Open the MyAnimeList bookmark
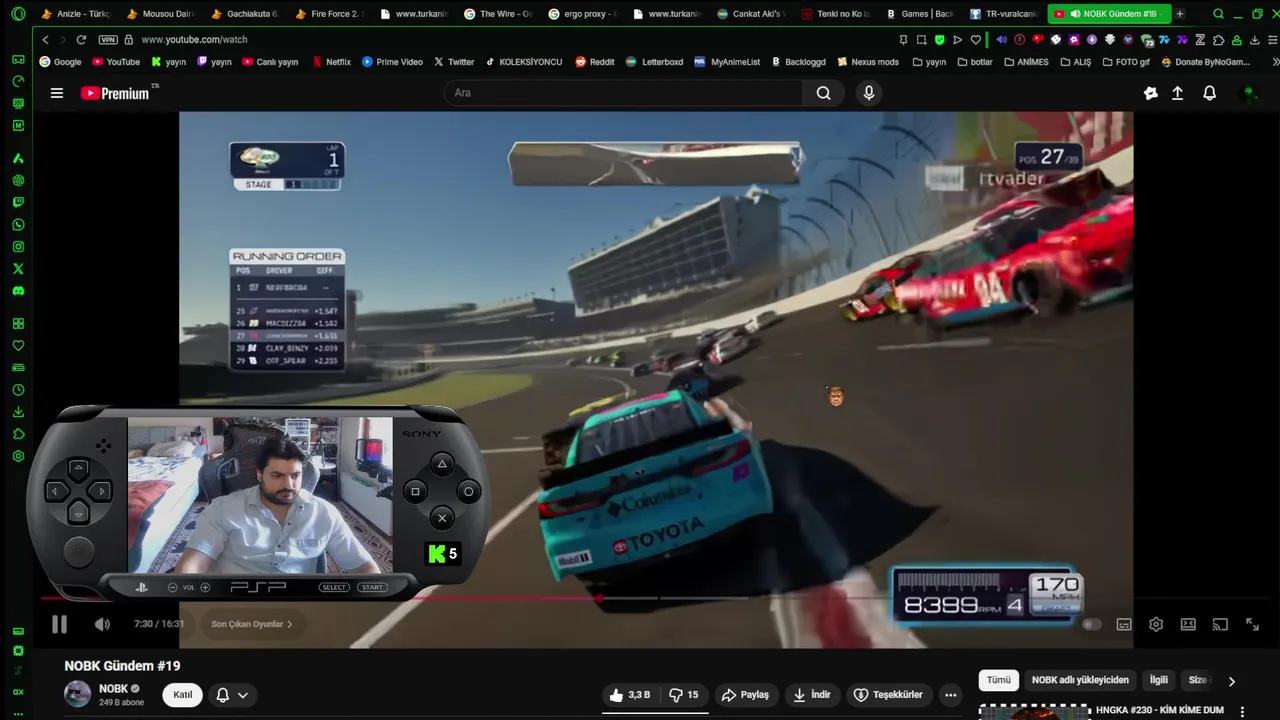Viewport: 1280px width, 720px height. [726, 62]
